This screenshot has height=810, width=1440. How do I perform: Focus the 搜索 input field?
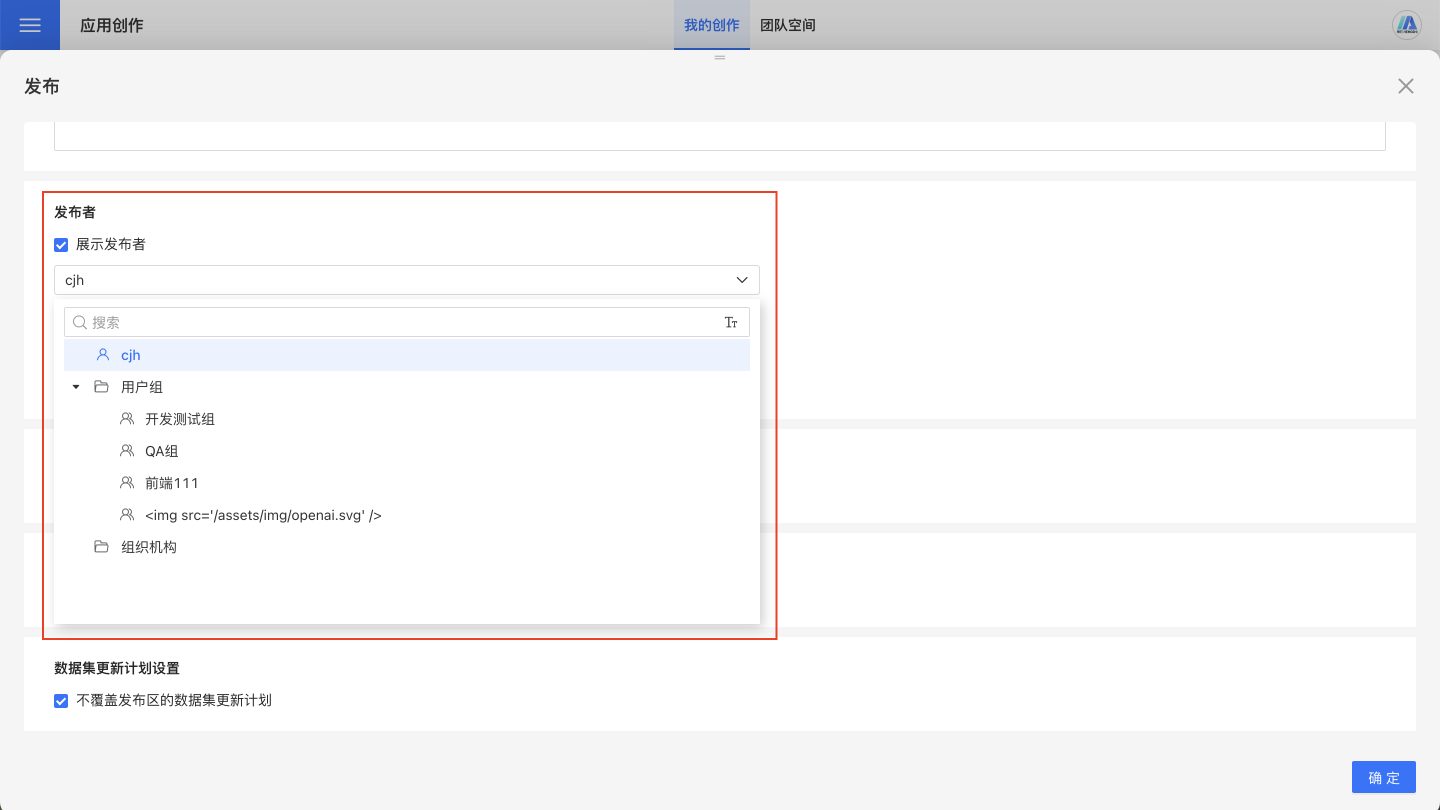400,322
